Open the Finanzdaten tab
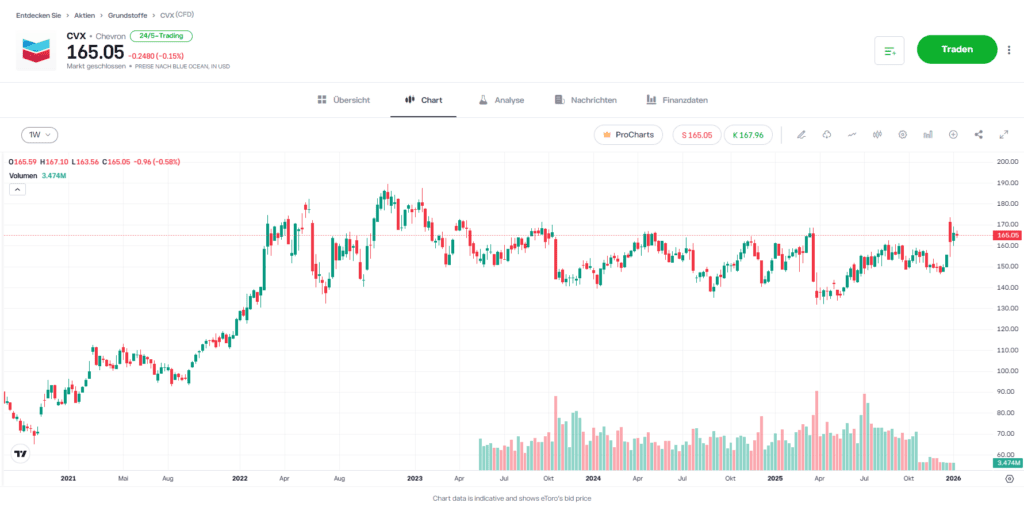This screenshot has width=1024, height=507. pos(677,100)
